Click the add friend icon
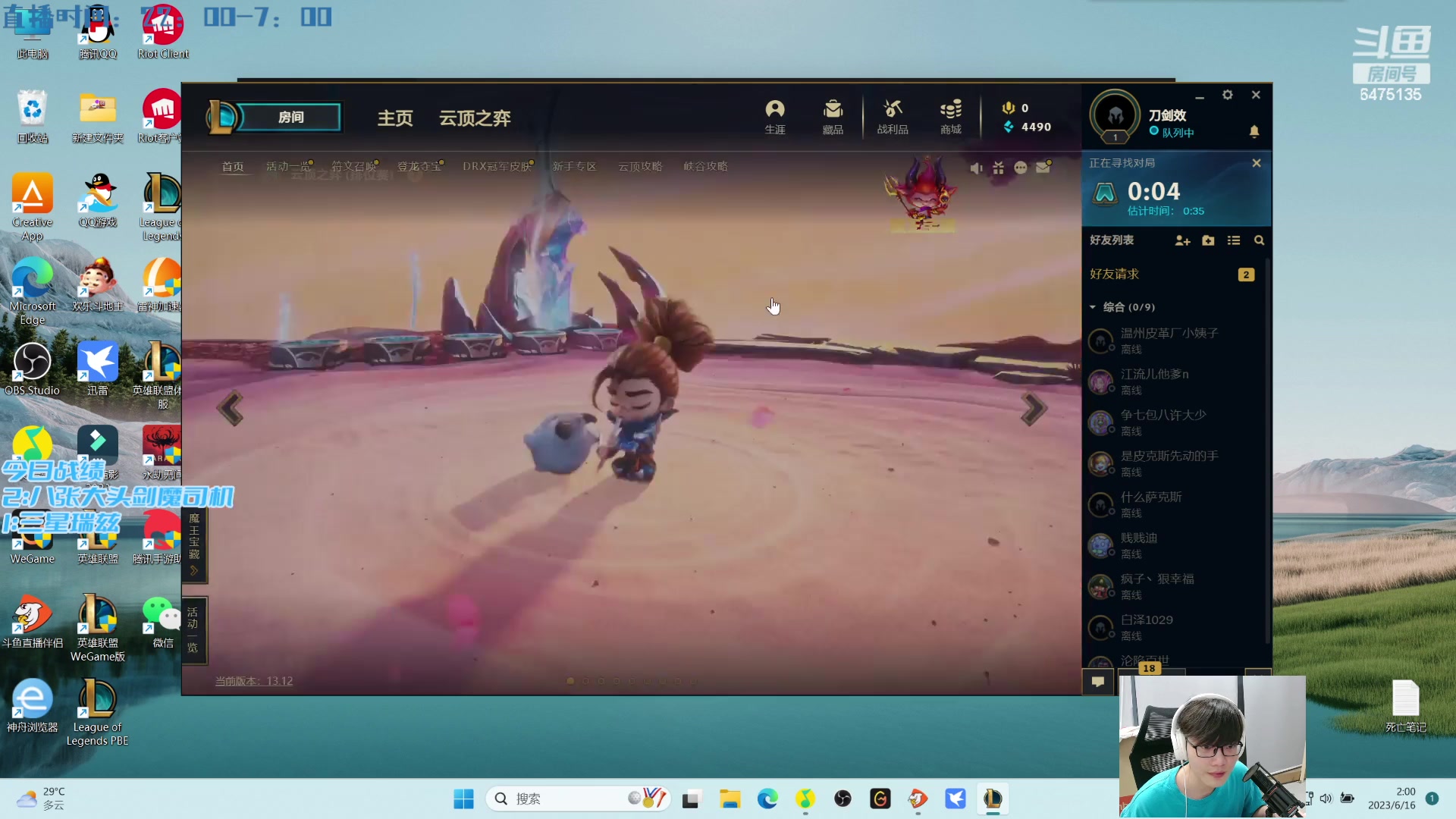This screenshot has width=1456, height=819. point(1182,240)
